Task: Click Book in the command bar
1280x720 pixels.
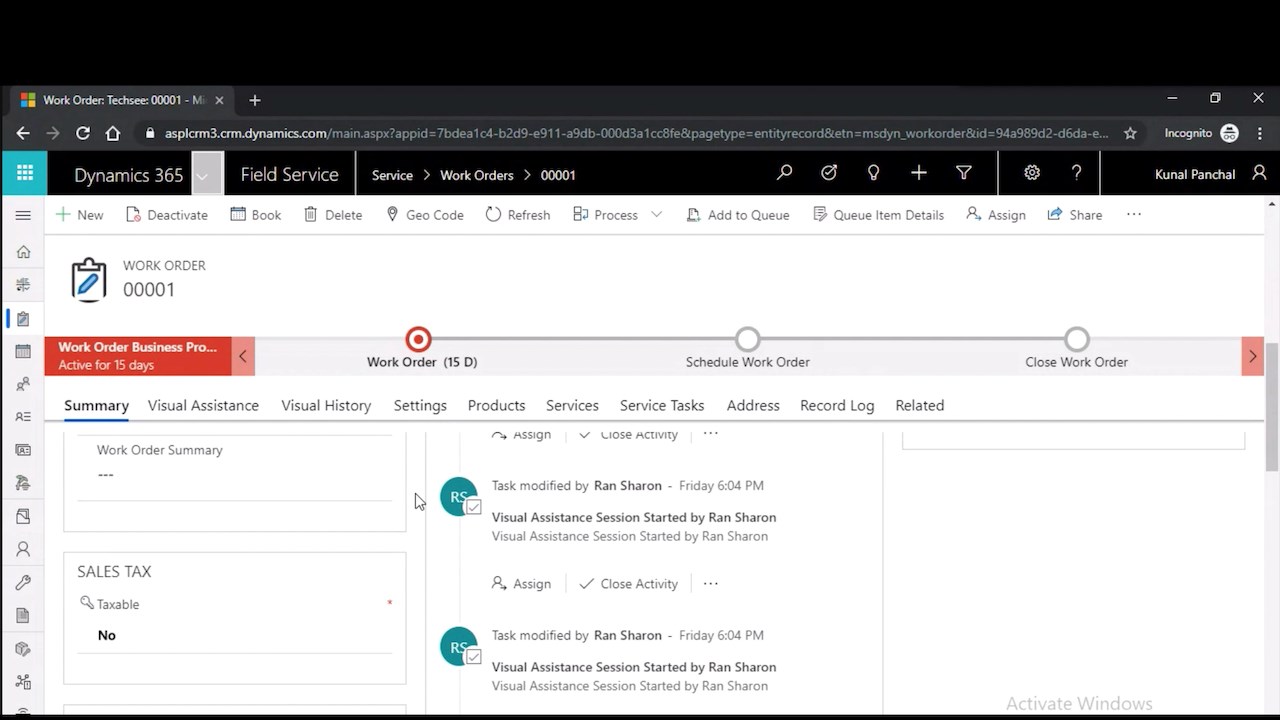Action: (255, 215)
